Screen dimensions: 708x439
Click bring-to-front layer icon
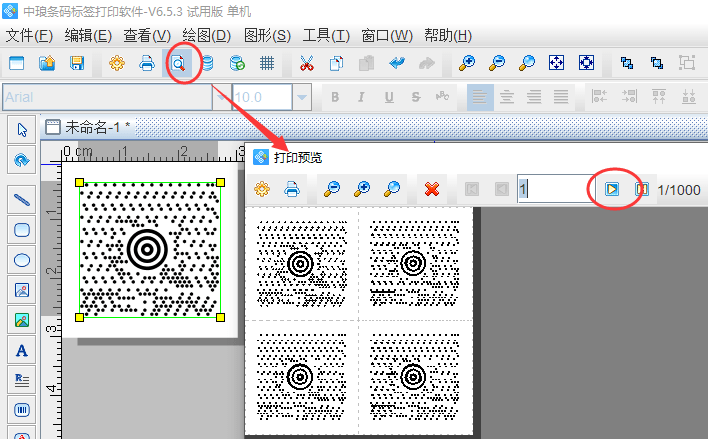coord(627,63)
